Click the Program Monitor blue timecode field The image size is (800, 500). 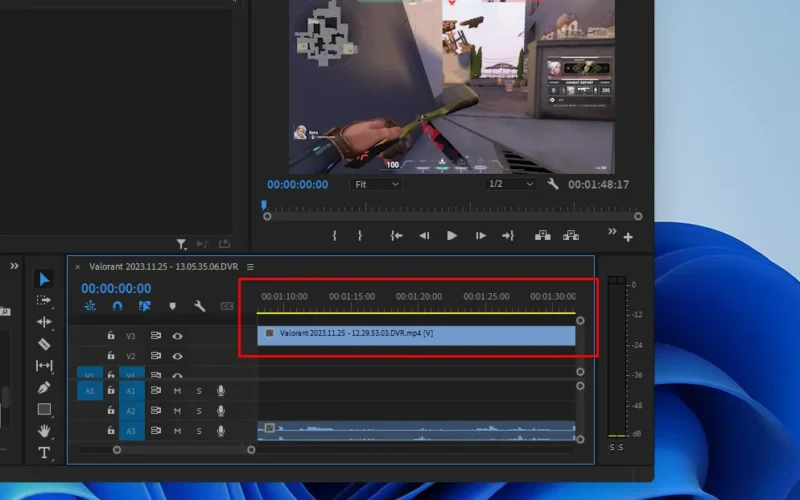pos(297,185)
